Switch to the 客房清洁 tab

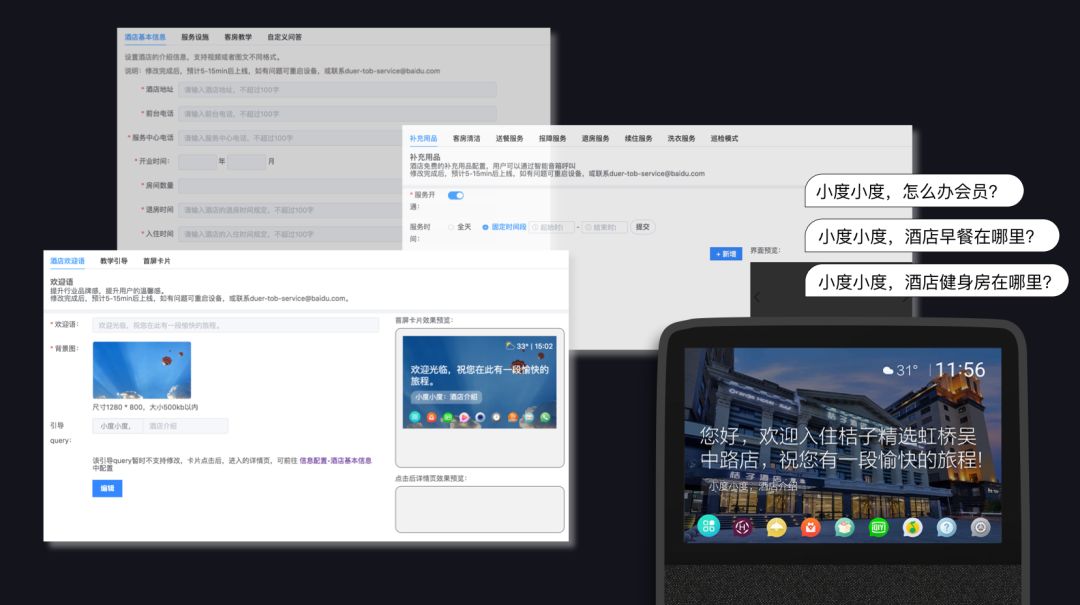coord(467,138)
